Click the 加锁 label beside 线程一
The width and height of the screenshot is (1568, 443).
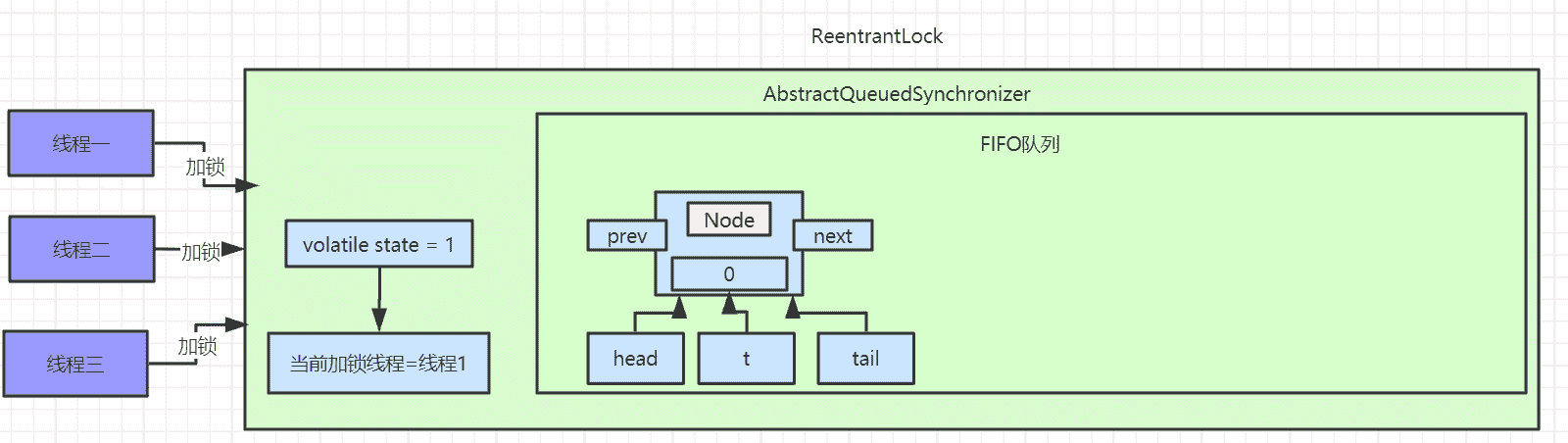point(205,167)
